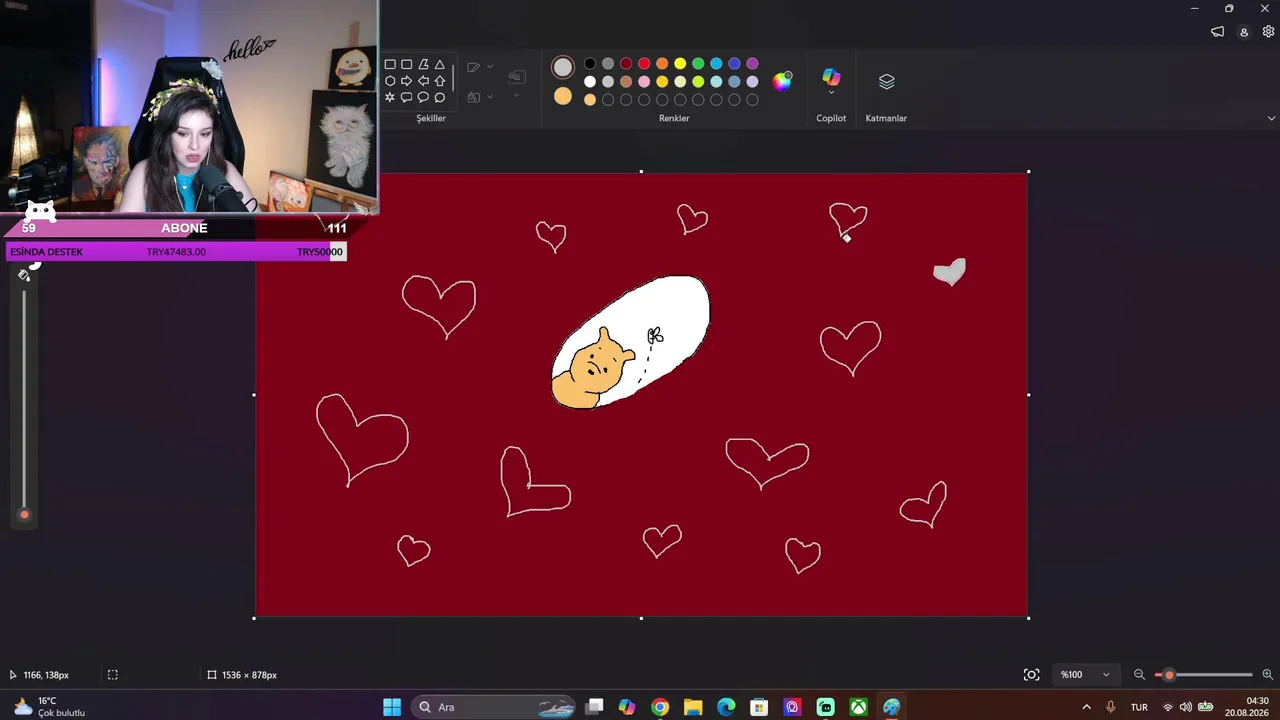
Task: Click the Renkler group label
Action: [x=674, y=118]
